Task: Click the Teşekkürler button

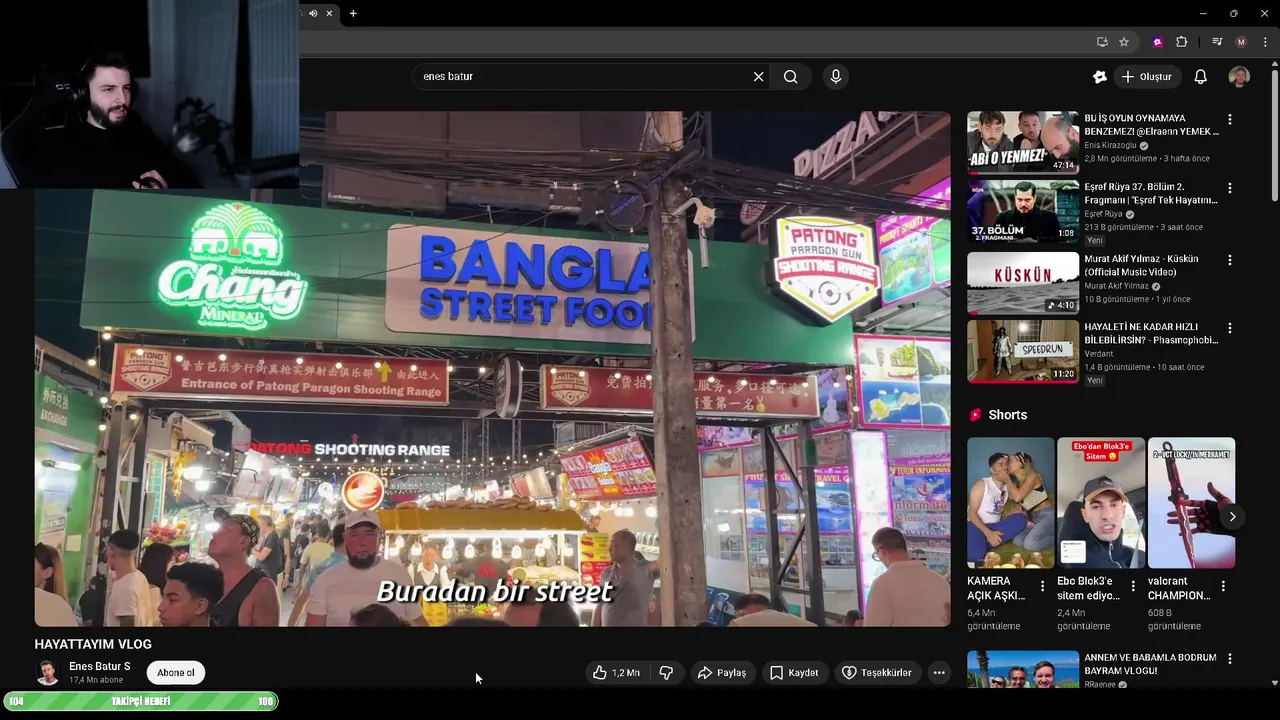Action: click(877, 673)
